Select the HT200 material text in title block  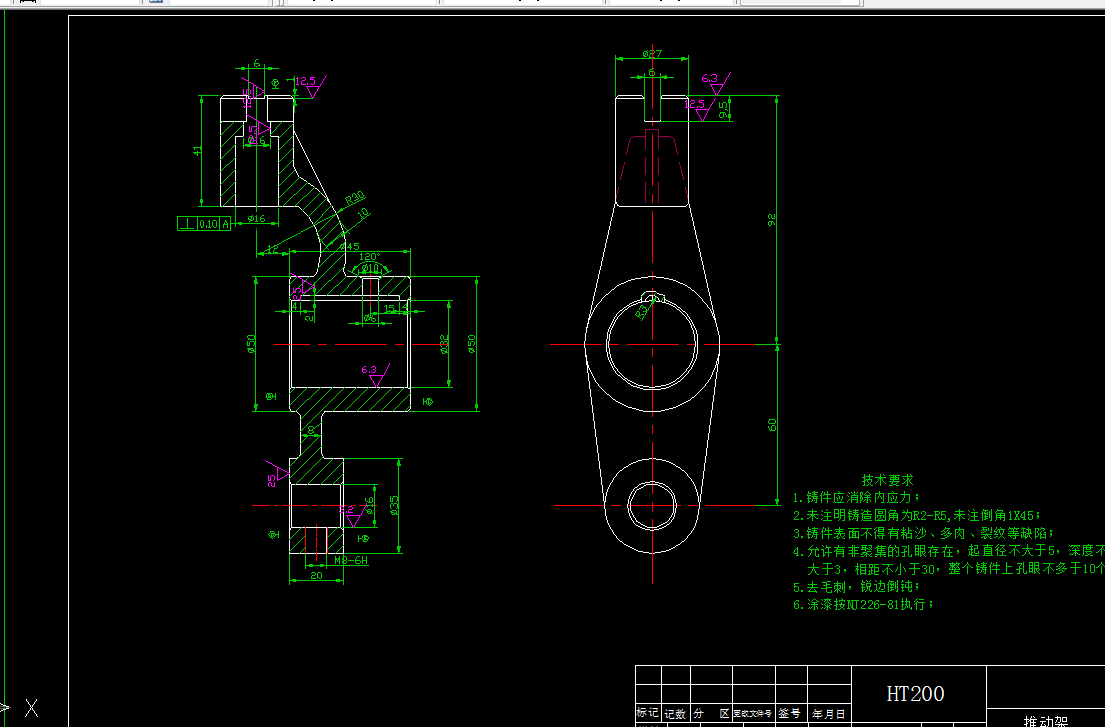coord(915,694)
